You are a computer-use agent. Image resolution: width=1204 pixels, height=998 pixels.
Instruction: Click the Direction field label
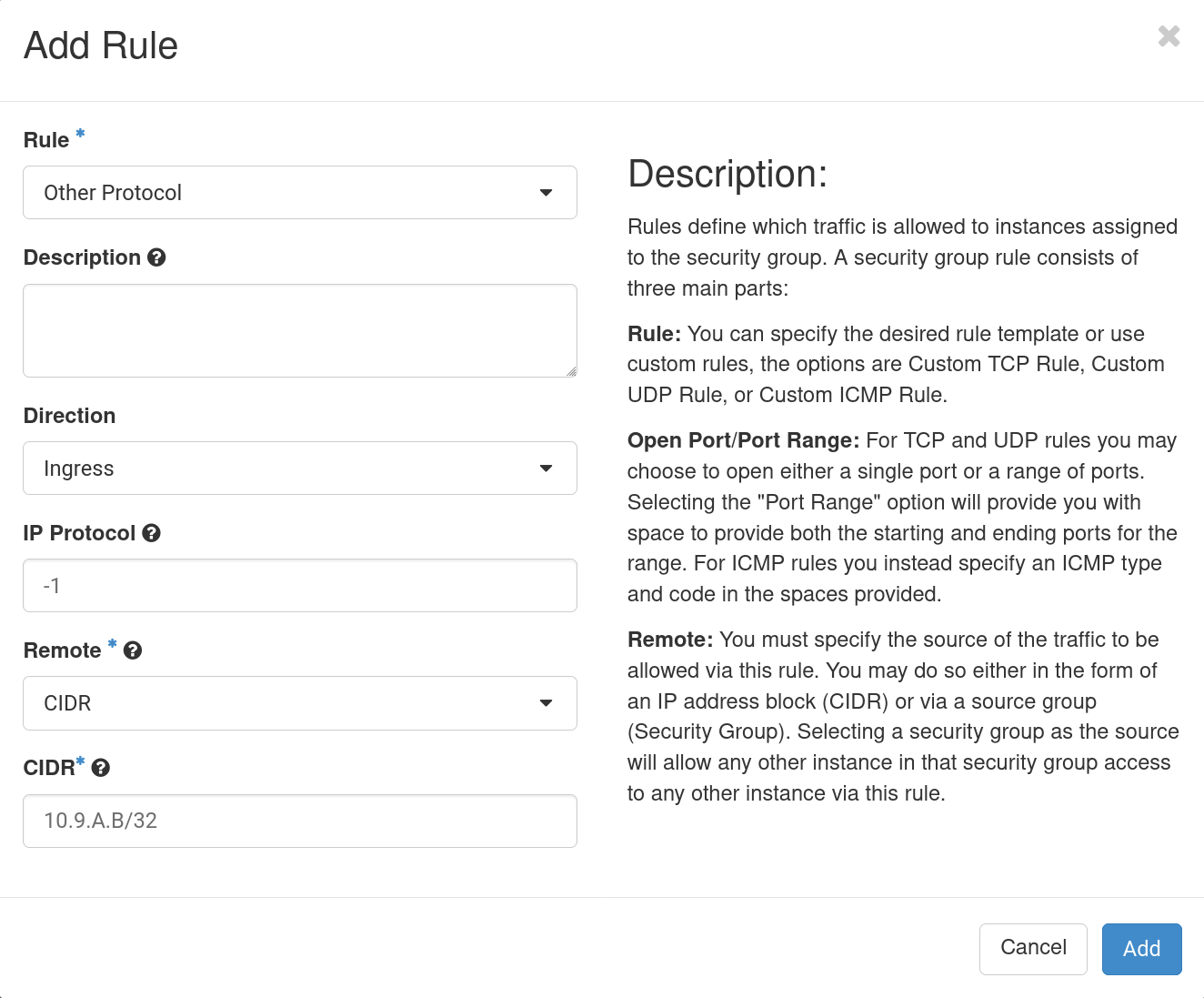point(69,416)
